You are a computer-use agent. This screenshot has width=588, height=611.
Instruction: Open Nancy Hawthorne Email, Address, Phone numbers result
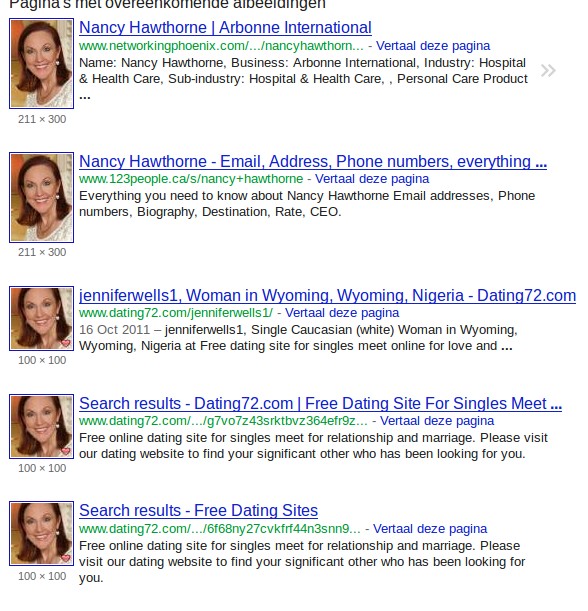[313, 162]
